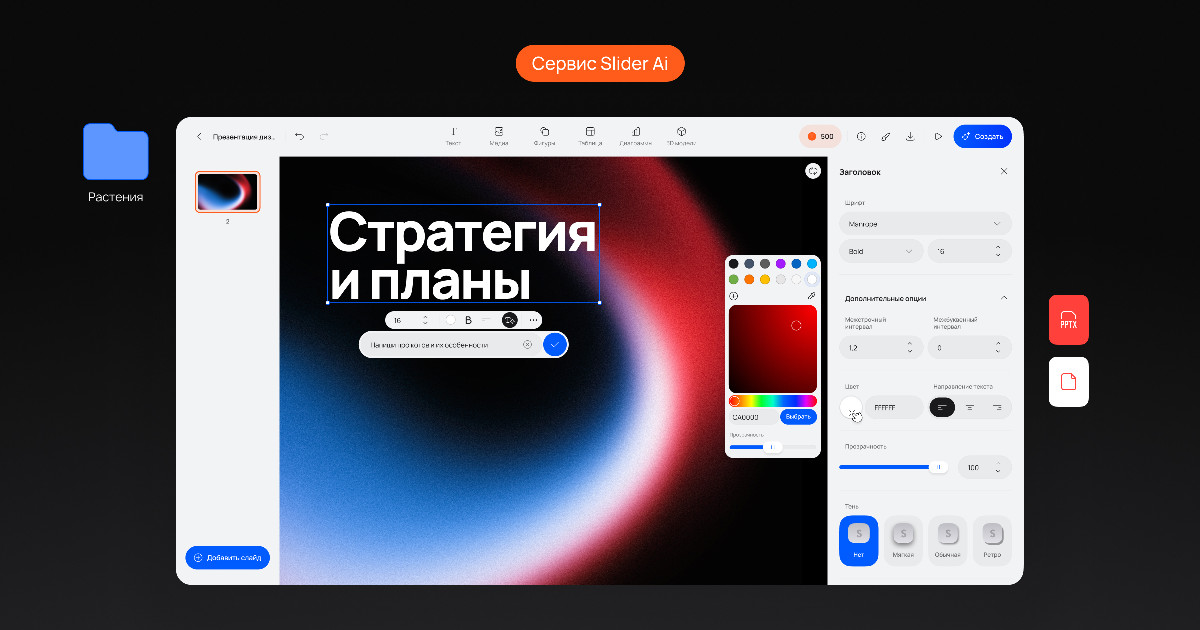1200x630 pixels.
Task: Select the Shapes tool icon
Action: coord(545,136)
